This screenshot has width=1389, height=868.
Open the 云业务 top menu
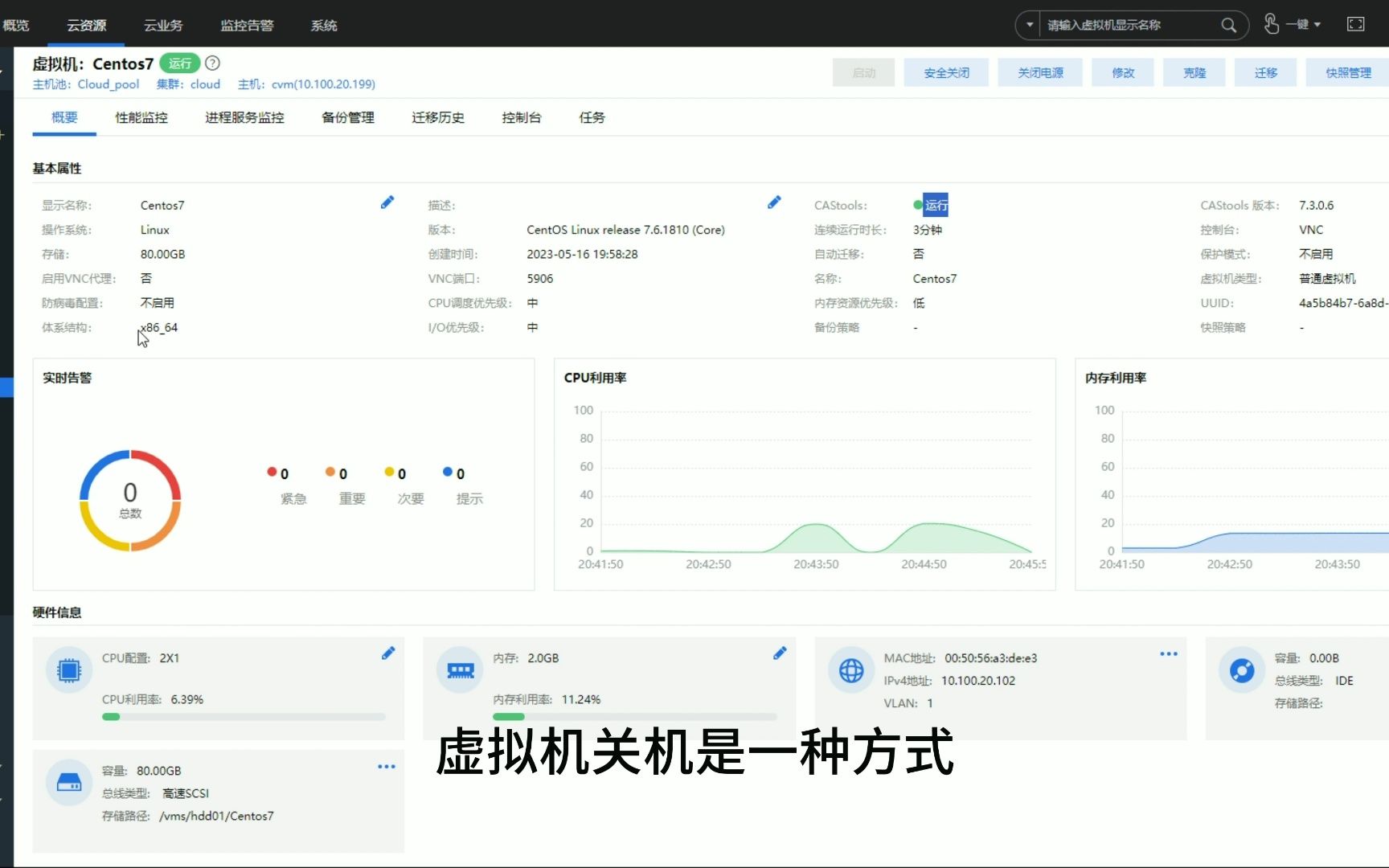click(x=163, y=25)
